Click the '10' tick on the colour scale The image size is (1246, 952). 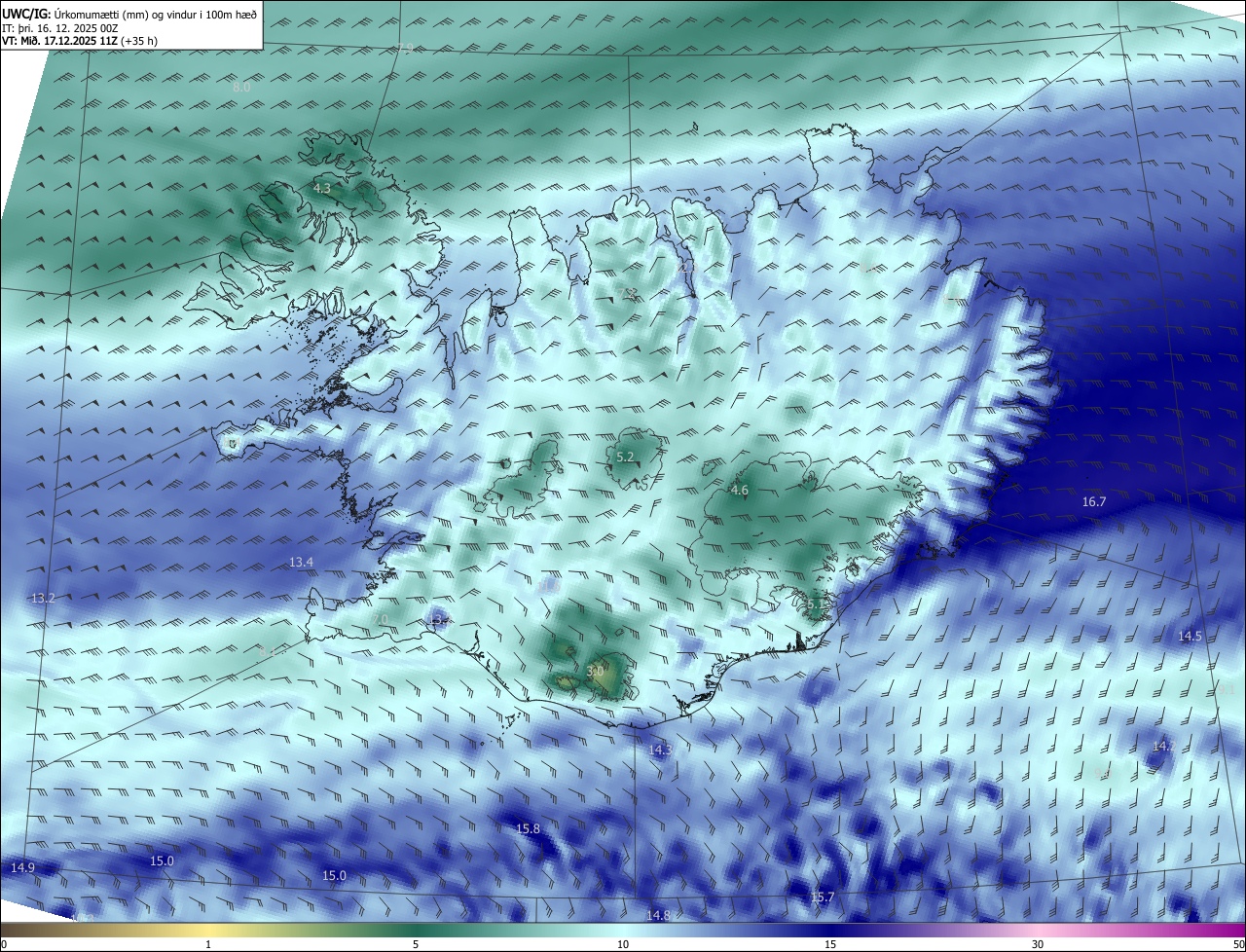623,944
